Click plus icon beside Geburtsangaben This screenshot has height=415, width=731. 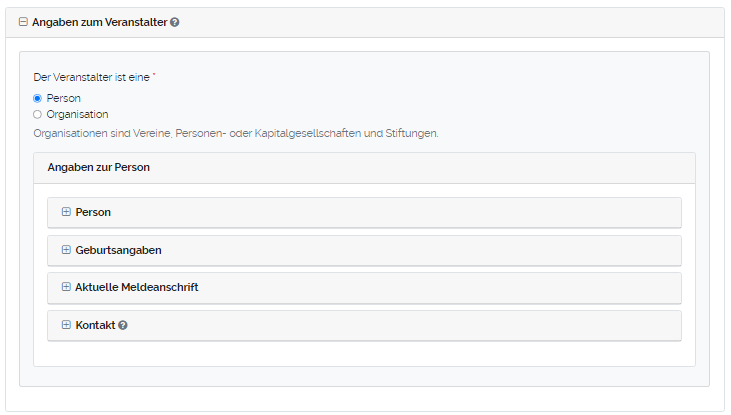66,250
